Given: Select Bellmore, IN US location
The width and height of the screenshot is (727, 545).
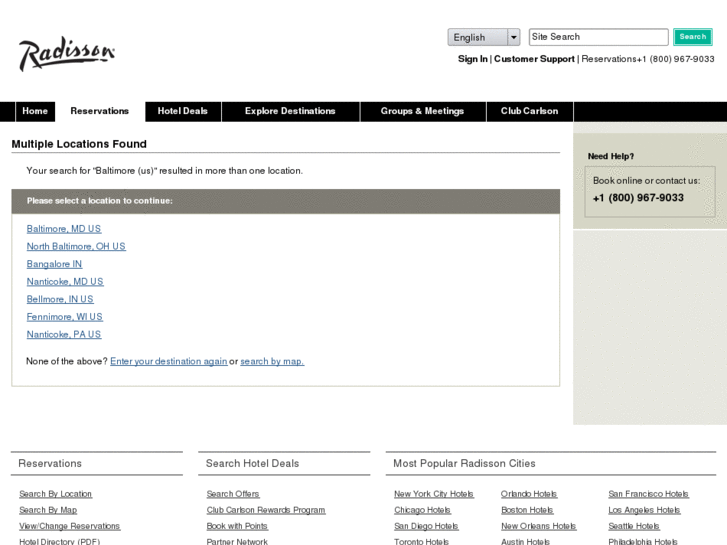Looking at the screenshot, I should (60, 299).
